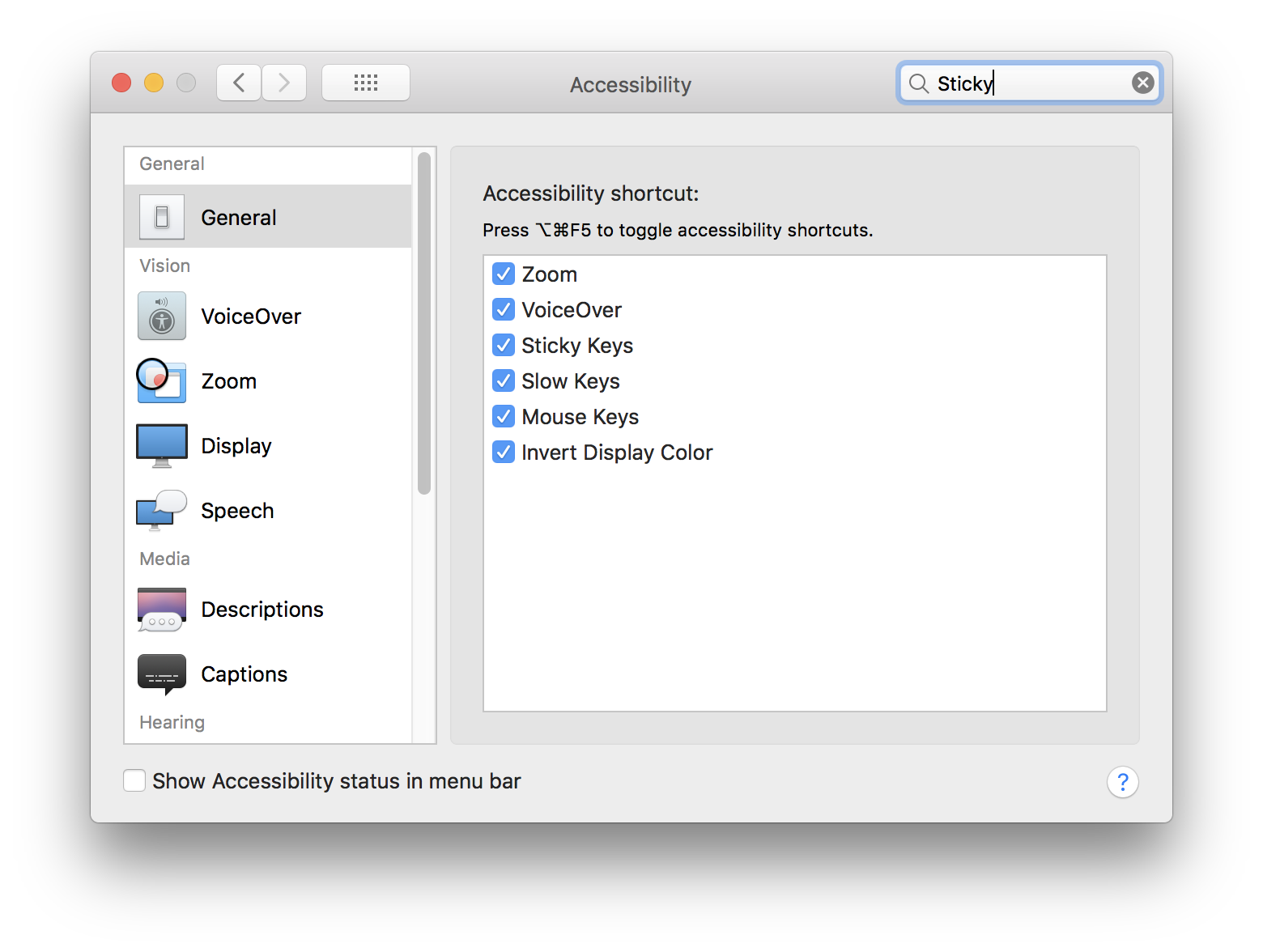Click the Slow Keys label text
This screenshot has width=1263, height=952.
tap(571, 381)
